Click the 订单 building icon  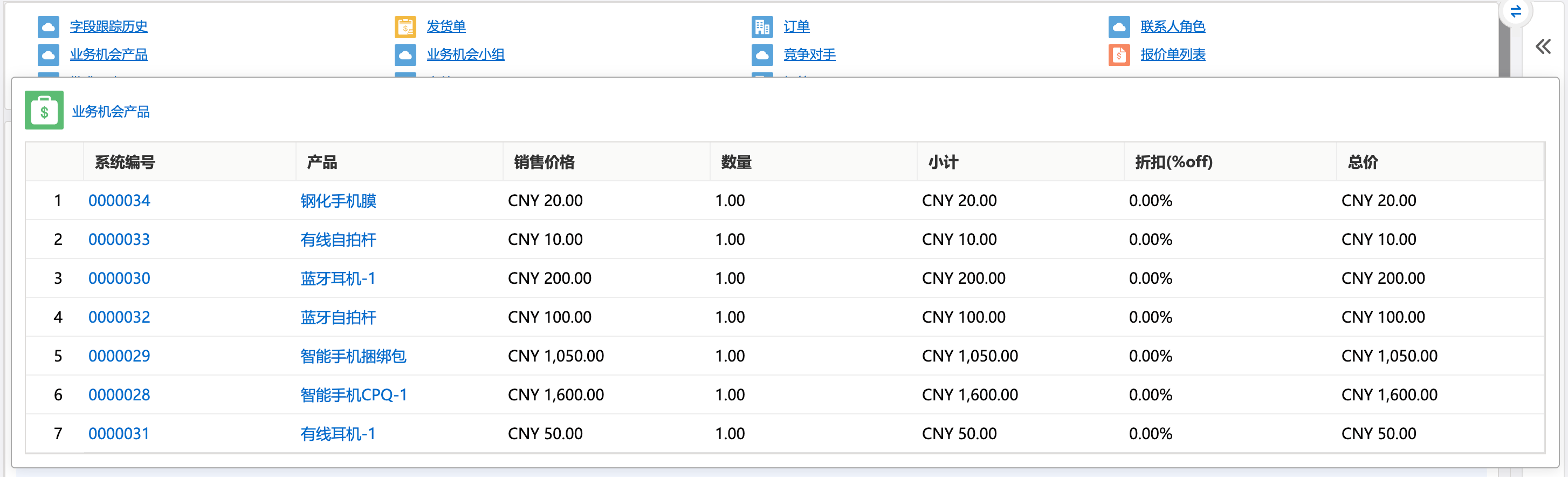pyautogui.click(x=761, y=27)
